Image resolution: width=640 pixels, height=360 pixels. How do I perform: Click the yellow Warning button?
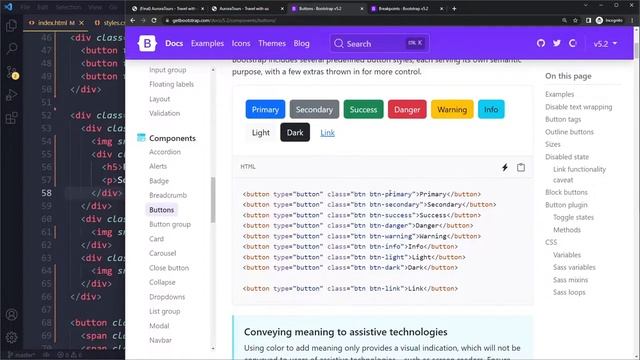coord(452,109)
